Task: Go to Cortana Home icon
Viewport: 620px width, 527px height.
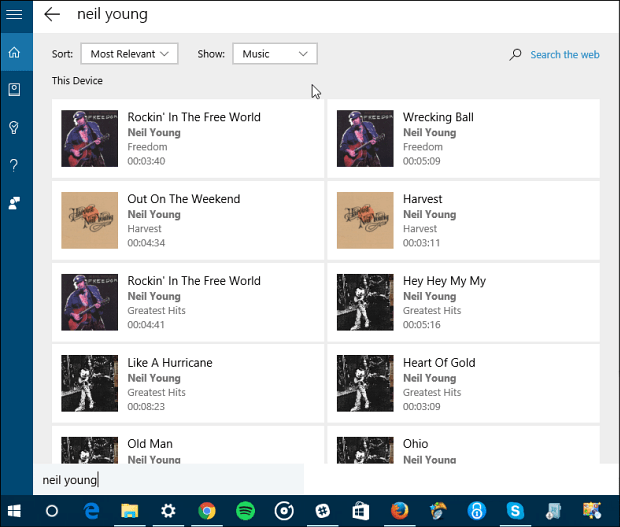Action: pos(14,52)
